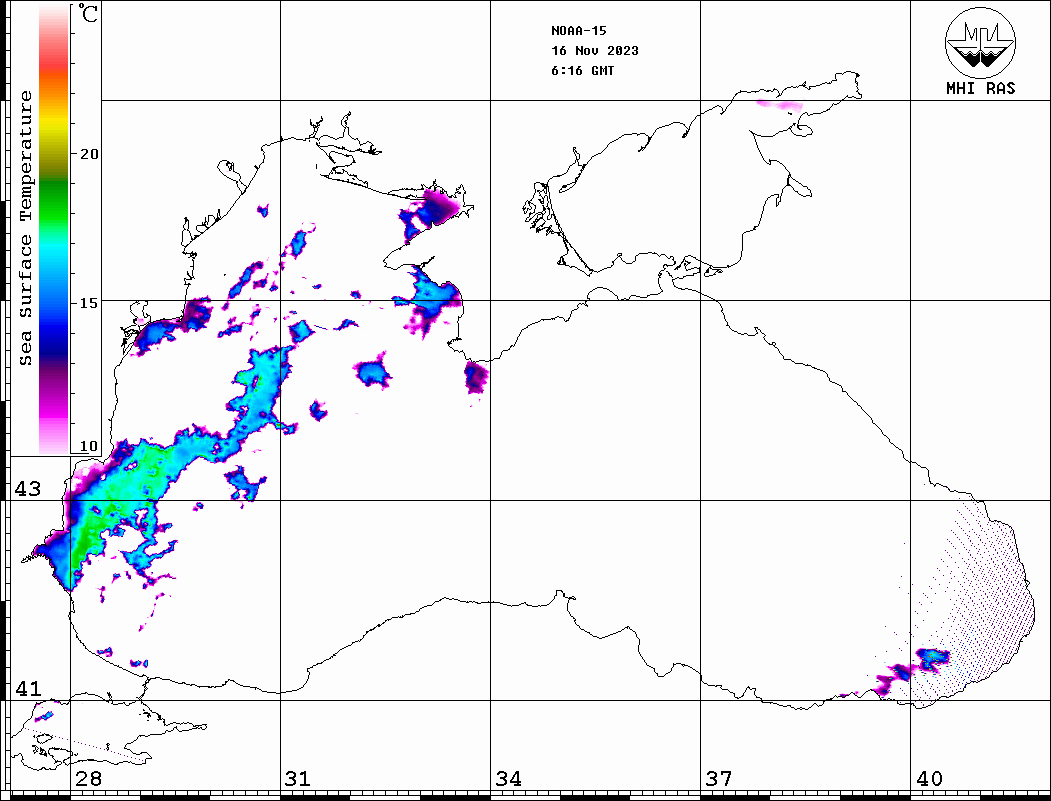Screen dimensions: 1051x801
Task: Click the 6:16 GMT time text
Action: click(582, 71)
